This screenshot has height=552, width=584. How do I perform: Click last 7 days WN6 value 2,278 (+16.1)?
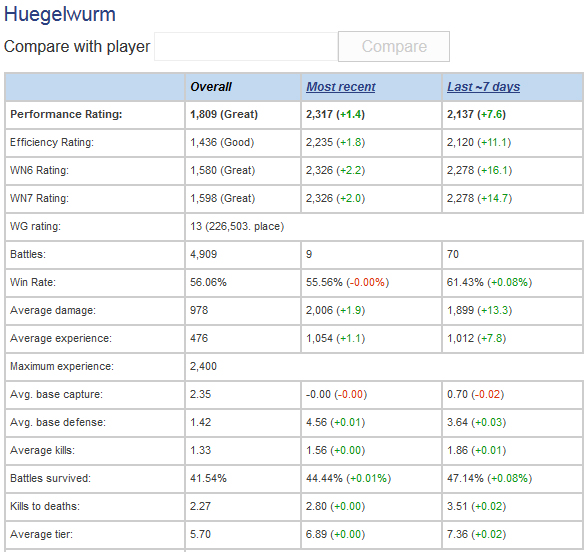point(479,170)
